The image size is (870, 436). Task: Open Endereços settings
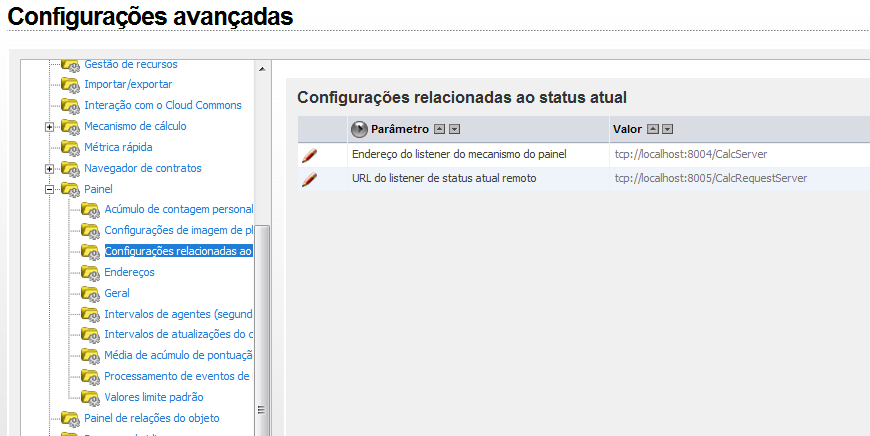coord(129,272)
